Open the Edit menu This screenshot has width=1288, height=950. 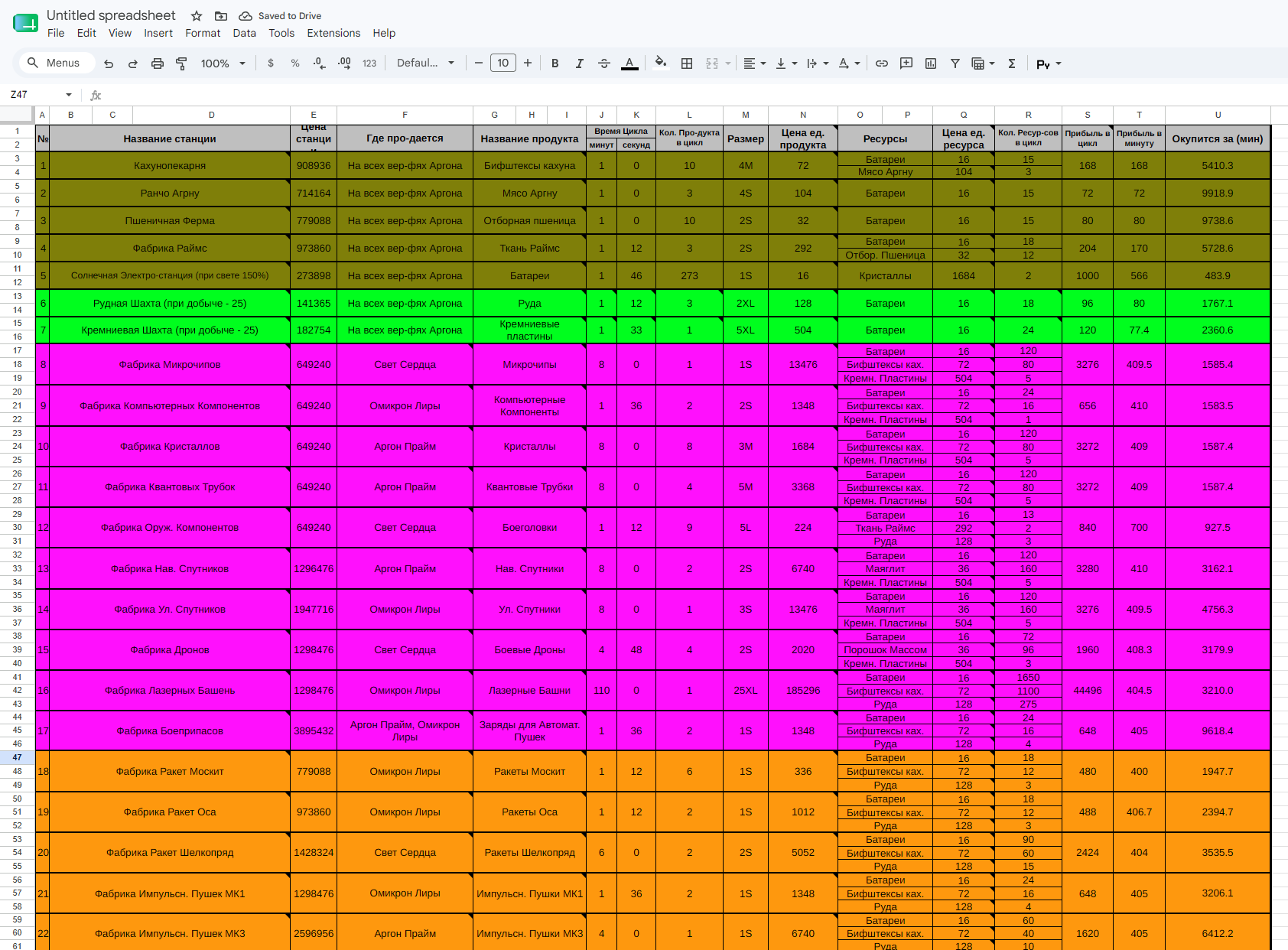pyautogui.click(x=86, y=33)
